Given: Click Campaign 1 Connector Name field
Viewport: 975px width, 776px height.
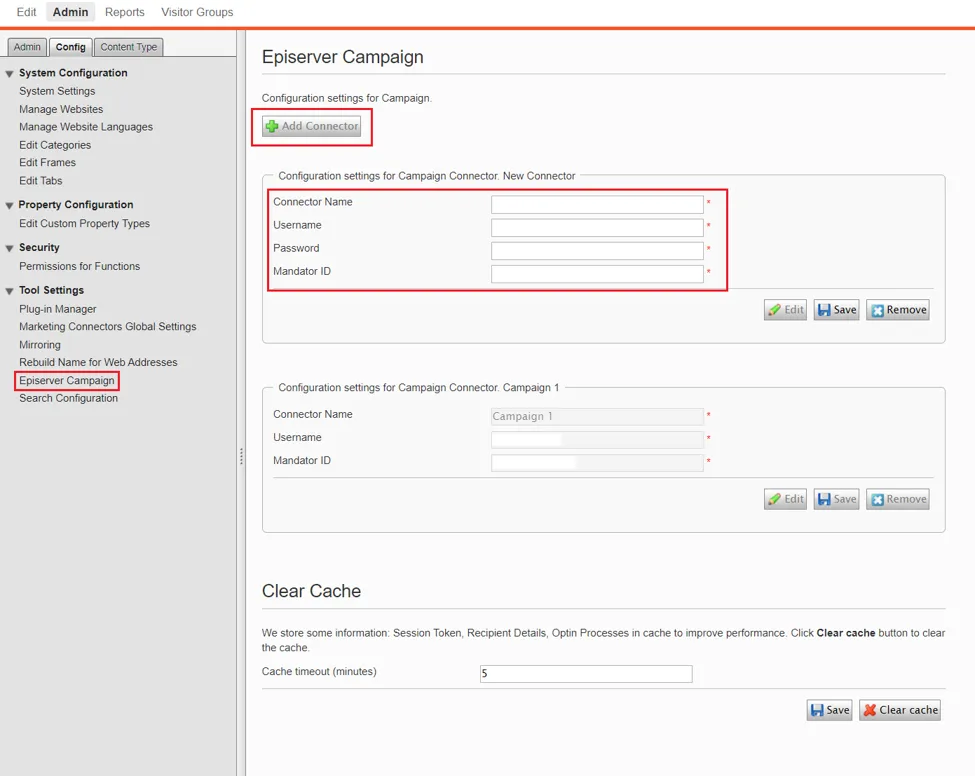Looking at the screenshot, I should 597,417.
